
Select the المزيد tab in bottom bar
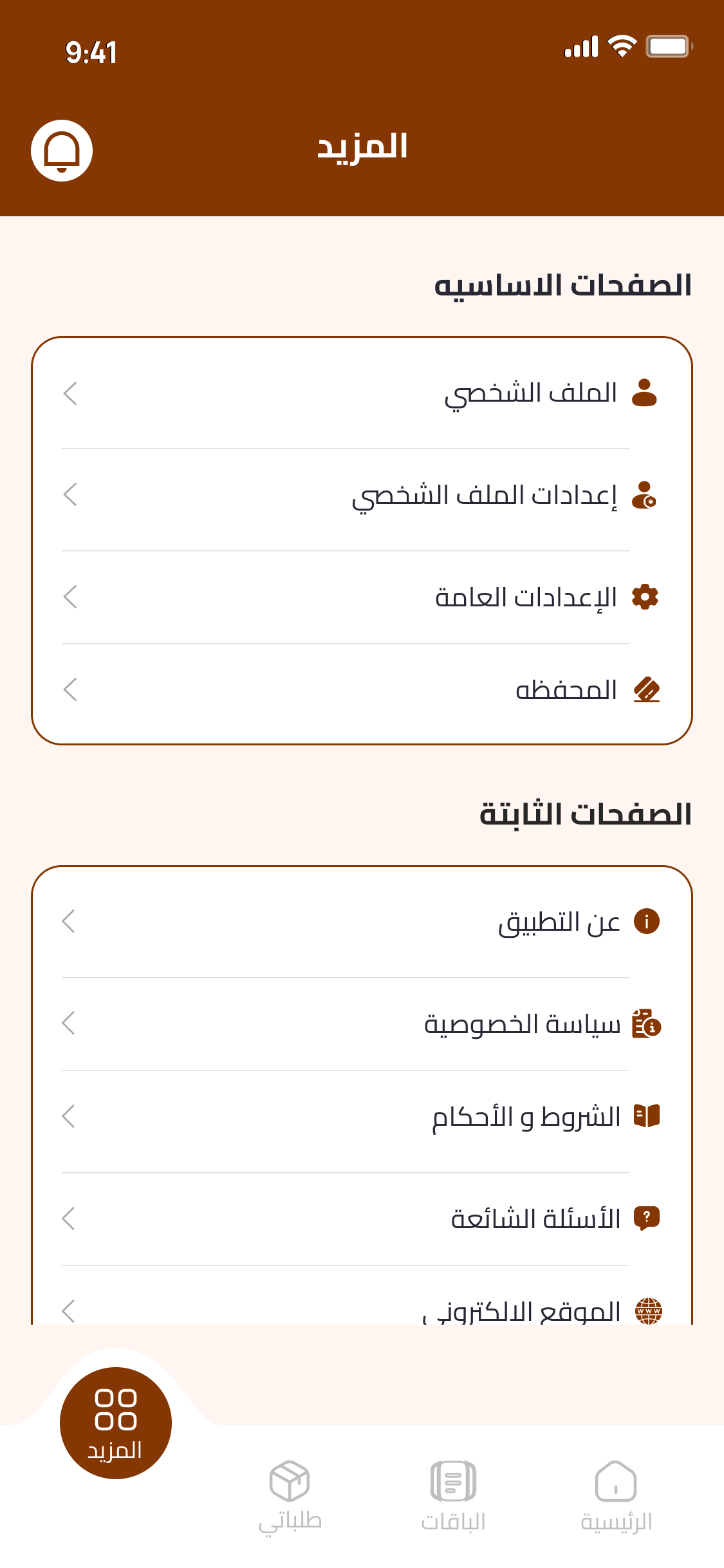116,1423
